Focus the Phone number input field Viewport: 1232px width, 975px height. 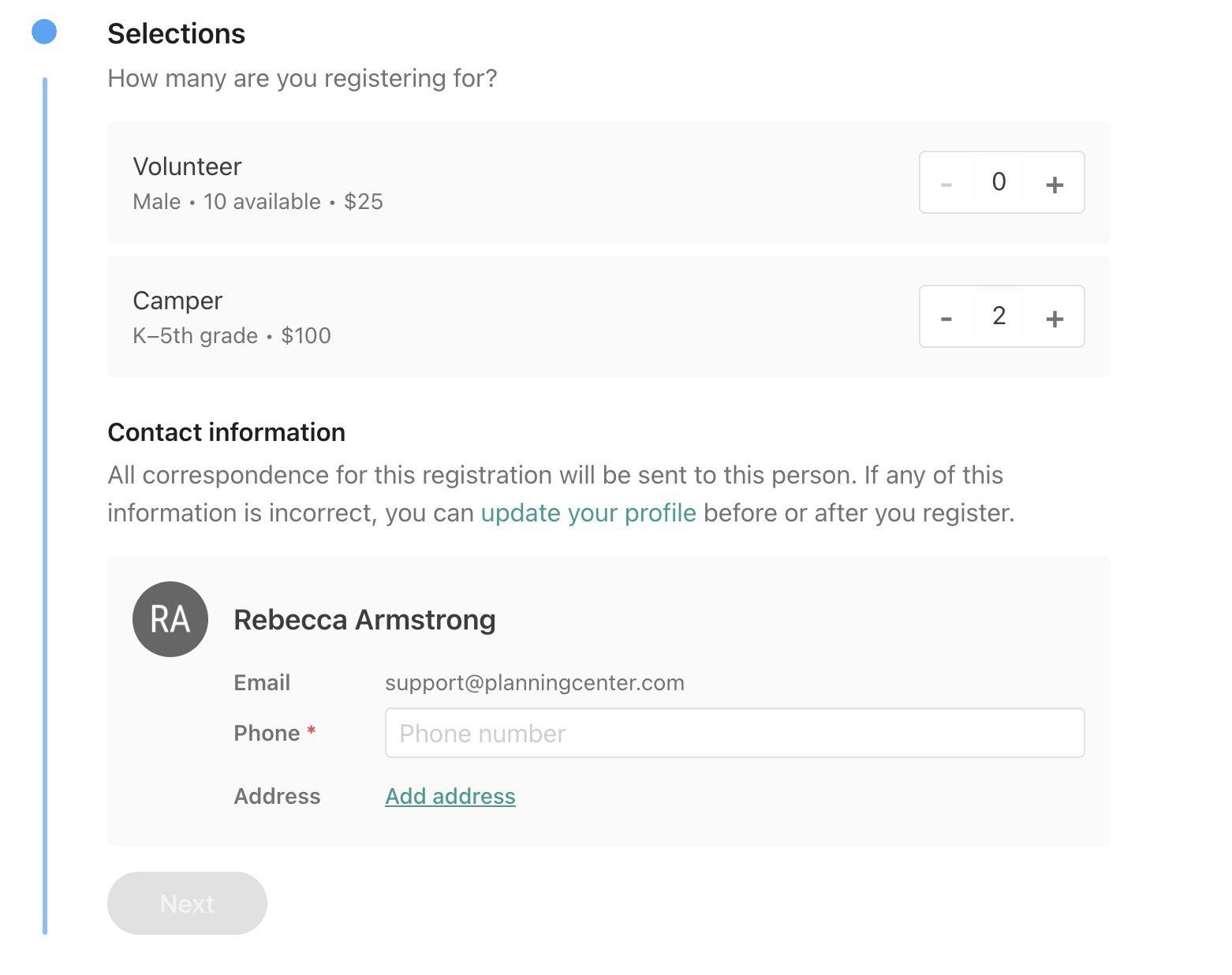[734, 733]
